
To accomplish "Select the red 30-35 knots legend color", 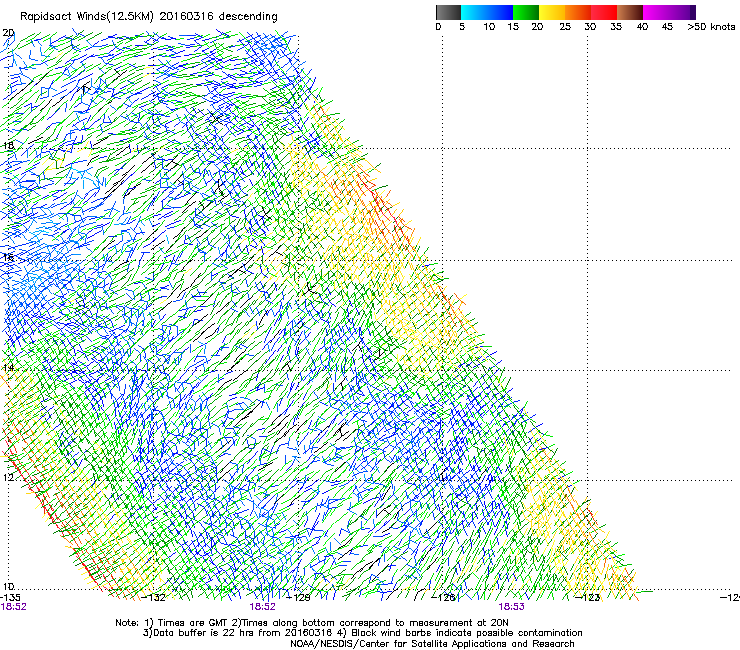I will pos(604,12).
